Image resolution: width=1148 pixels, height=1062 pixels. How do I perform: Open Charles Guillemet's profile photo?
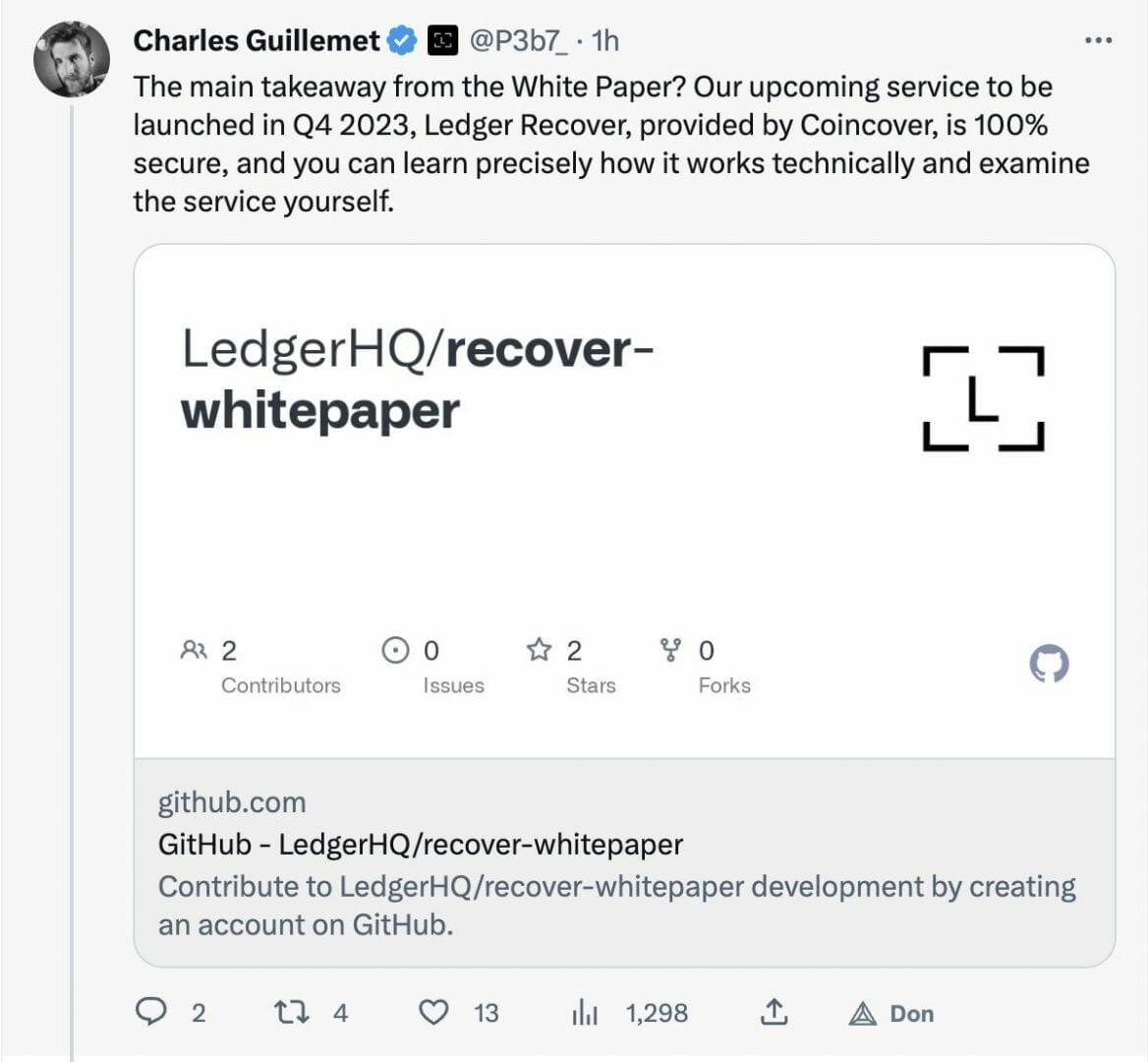(72, 59)
